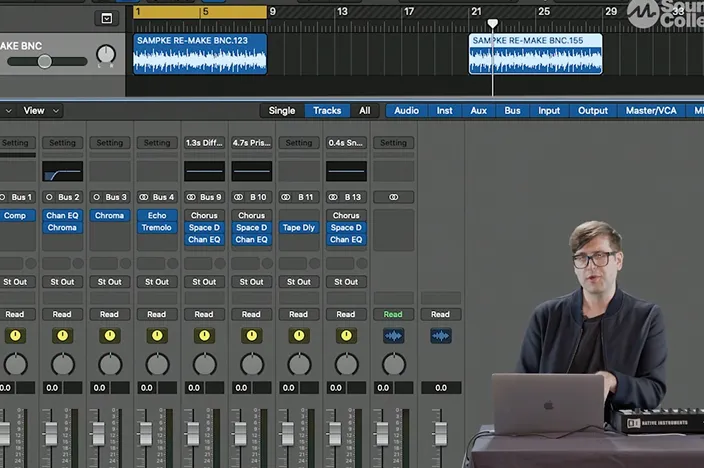Click the mono input icon beside Bus 3
The width and height of the screenshot is (704, 468).
tap(98, 197)
